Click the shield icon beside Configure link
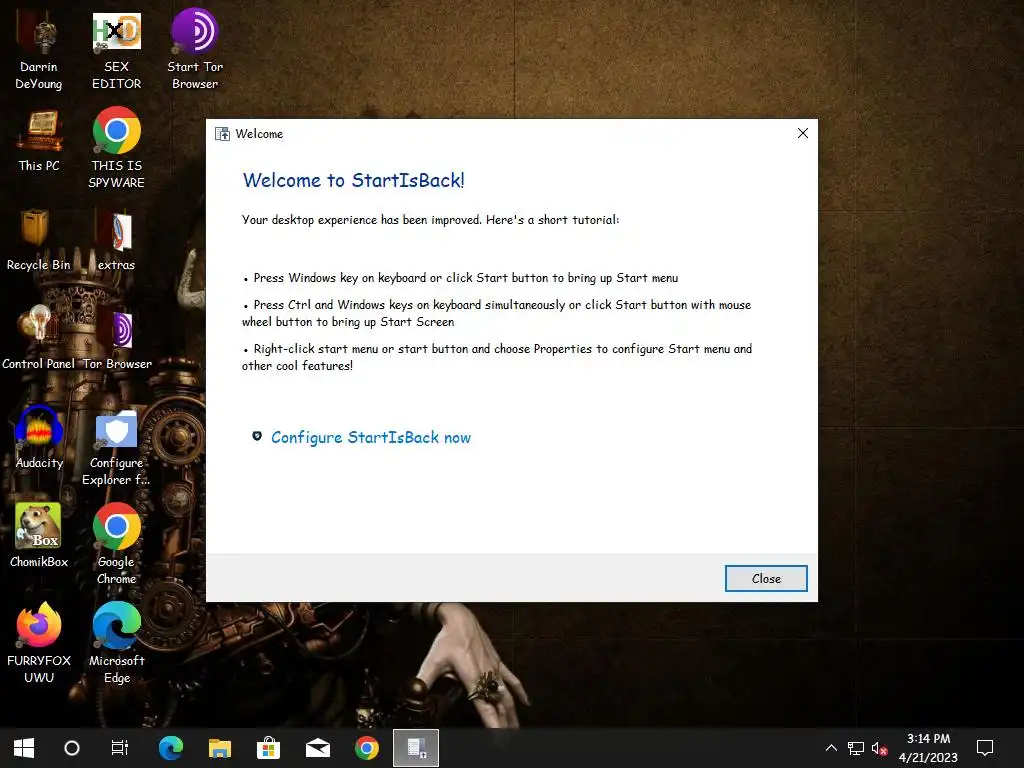The height and width of the screenshot is (768, 1024). pyautogui.click(x=257, y=436)
